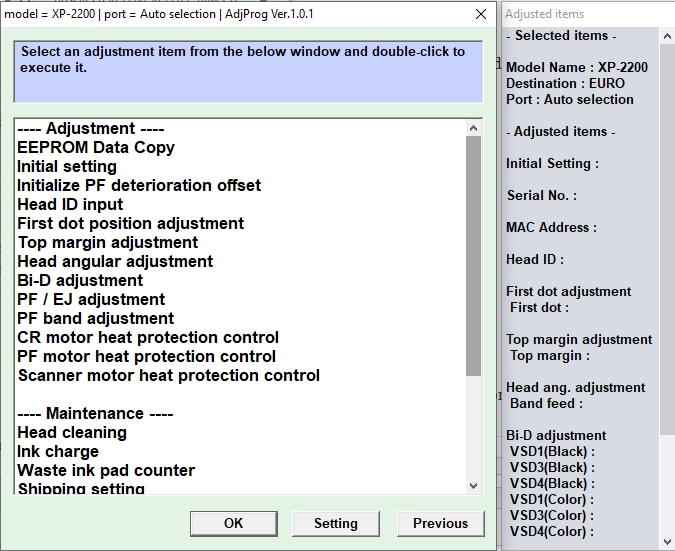This screenshot has width=675, height=551.
Task: Click VSD1(Color) : entry
Action: click(552, 499)
